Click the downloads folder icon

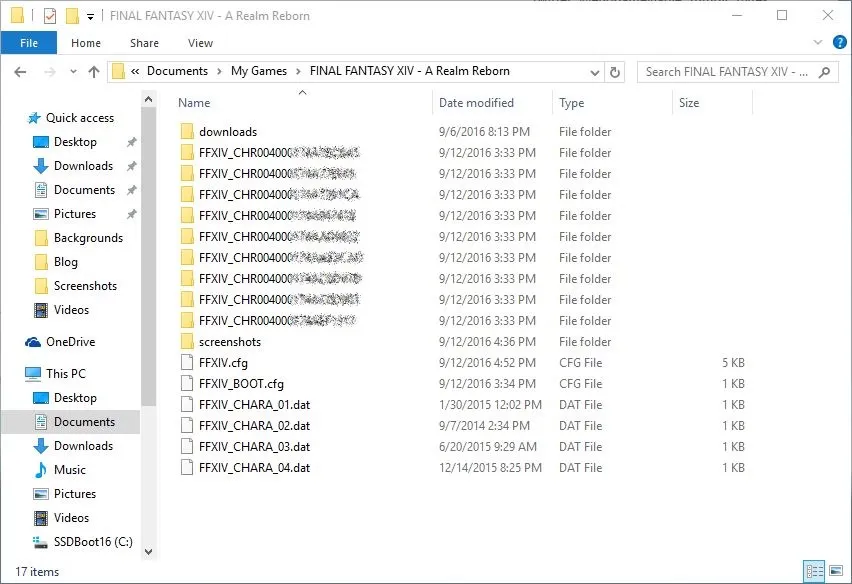point(187,131)
